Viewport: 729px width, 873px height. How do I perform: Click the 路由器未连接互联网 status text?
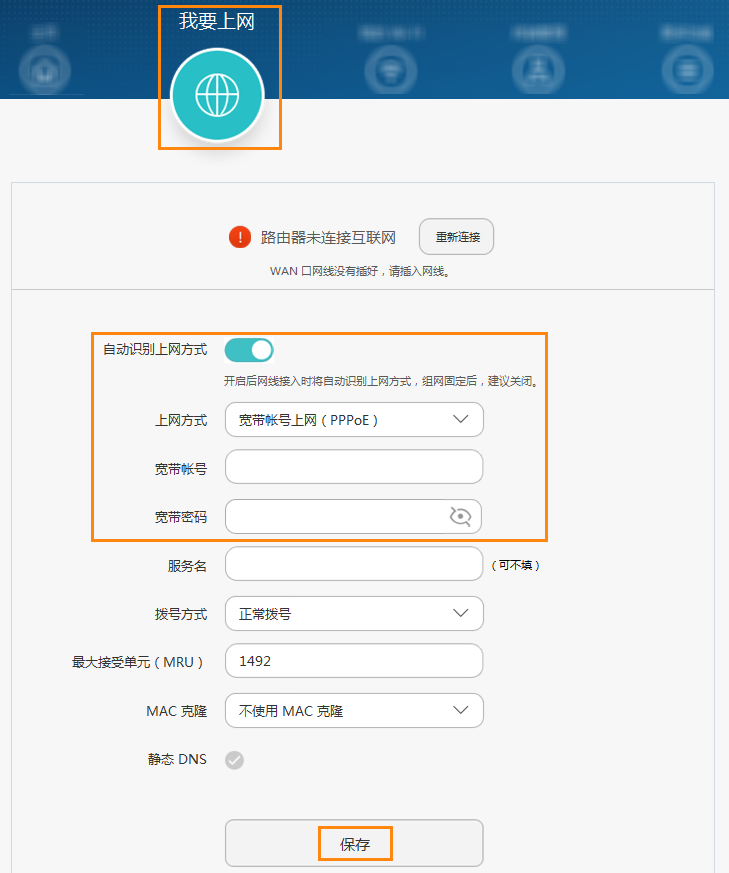click(x=328, y=238)
